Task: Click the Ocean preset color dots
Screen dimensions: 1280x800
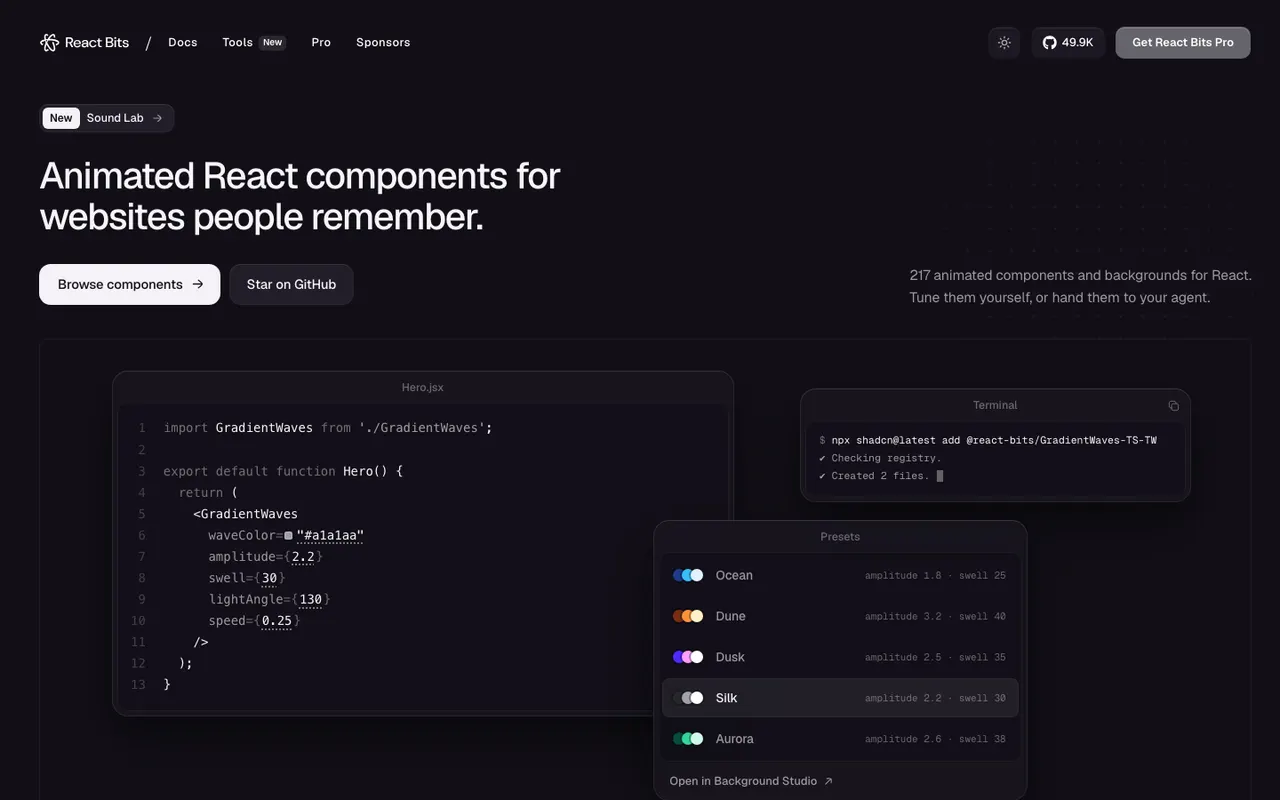Action: click(x=688, y=575)
